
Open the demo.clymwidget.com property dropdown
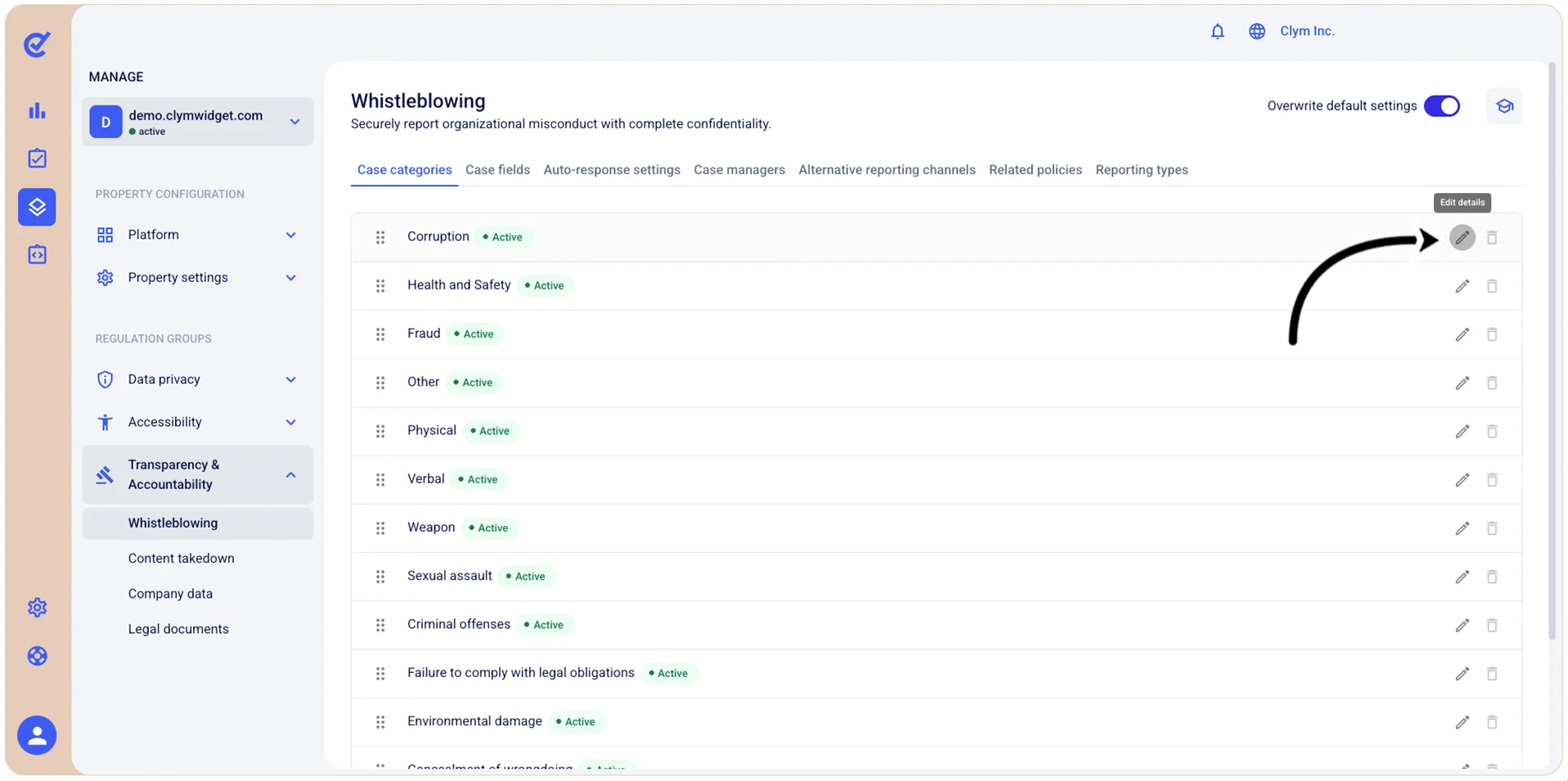click(198, 122)
